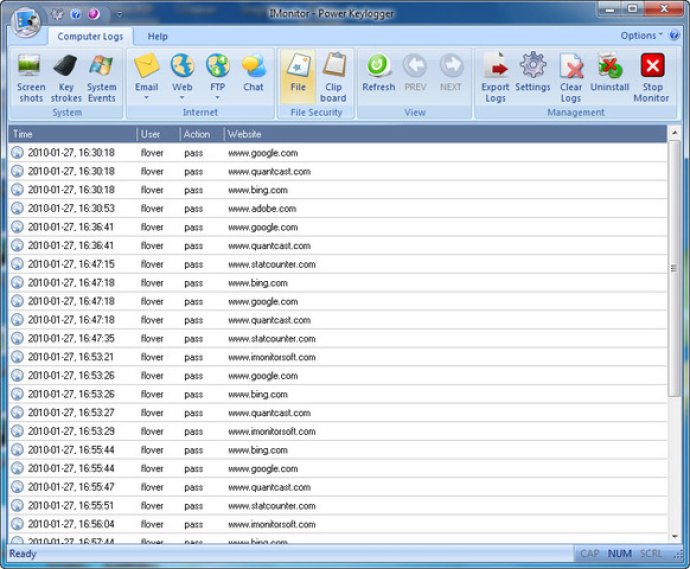Image resolution: width=690 pixels, height=569 pixels.
Task: Click the IMonitor application orb button
Action: (26, 22)
